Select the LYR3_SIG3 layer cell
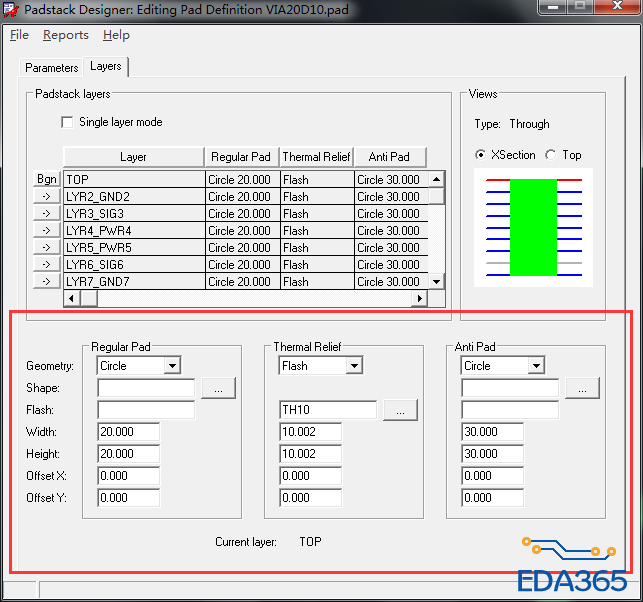The height and width of the screenshot is (602, 643). click(135, 214)
